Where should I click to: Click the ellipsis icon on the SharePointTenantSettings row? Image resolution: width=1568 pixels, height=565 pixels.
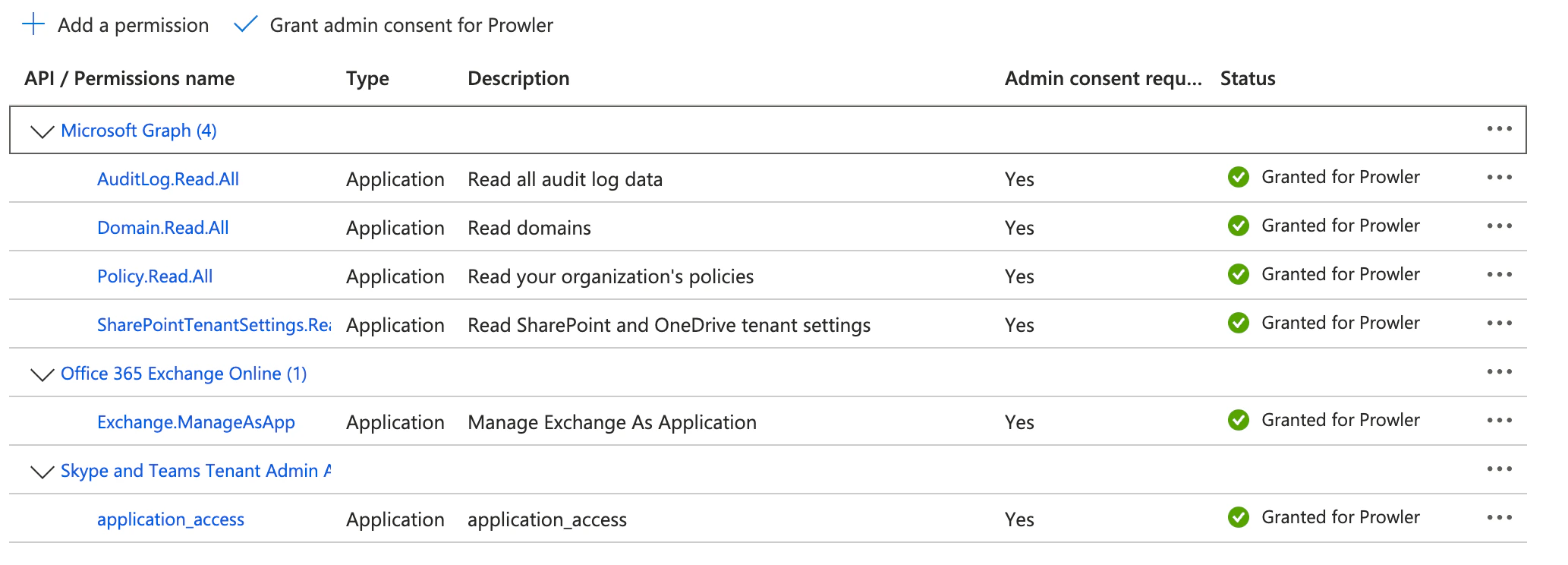[1500, 323]
